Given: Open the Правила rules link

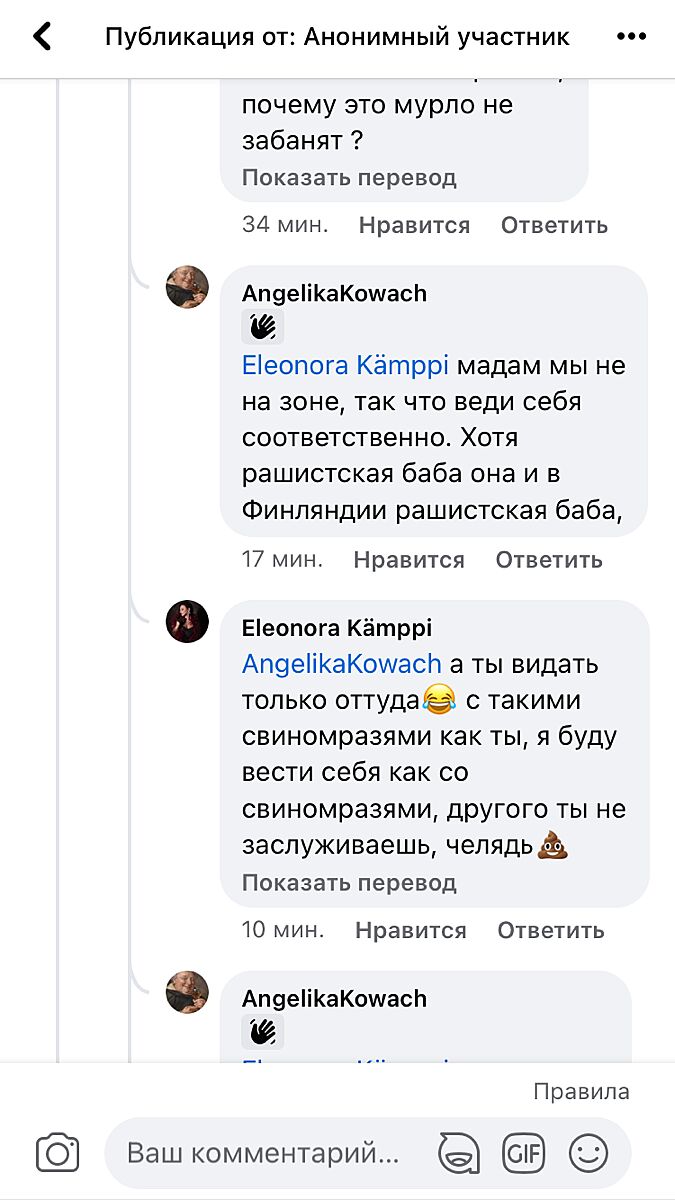Looking at the screenshot, I should click(581, 1091).
